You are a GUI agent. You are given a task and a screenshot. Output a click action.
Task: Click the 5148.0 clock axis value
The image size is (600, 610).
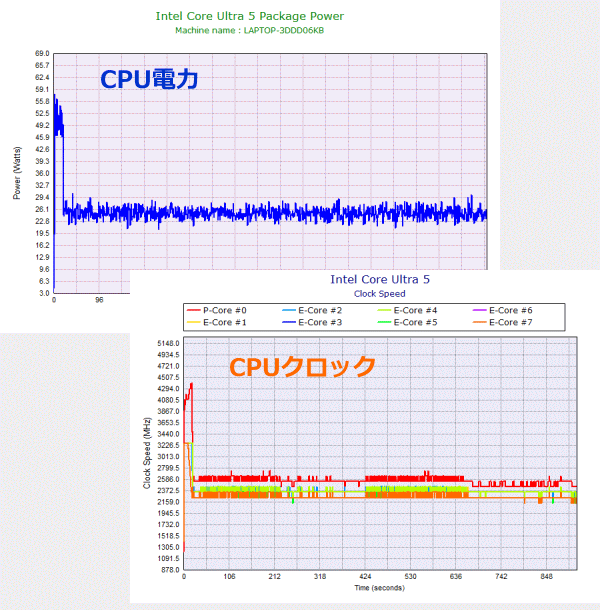point(168,343)
